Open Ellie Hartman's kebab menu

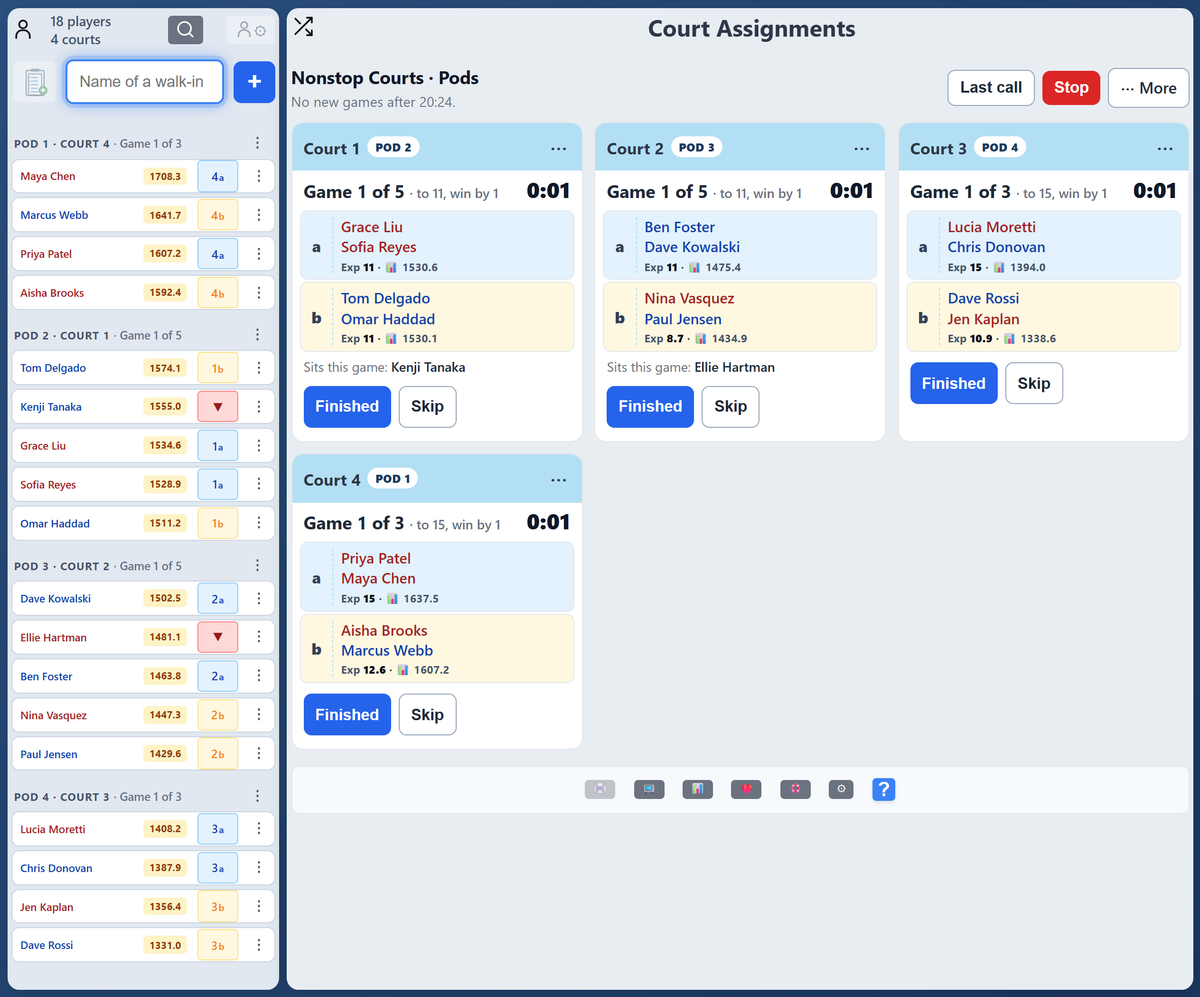coord(258,637)
